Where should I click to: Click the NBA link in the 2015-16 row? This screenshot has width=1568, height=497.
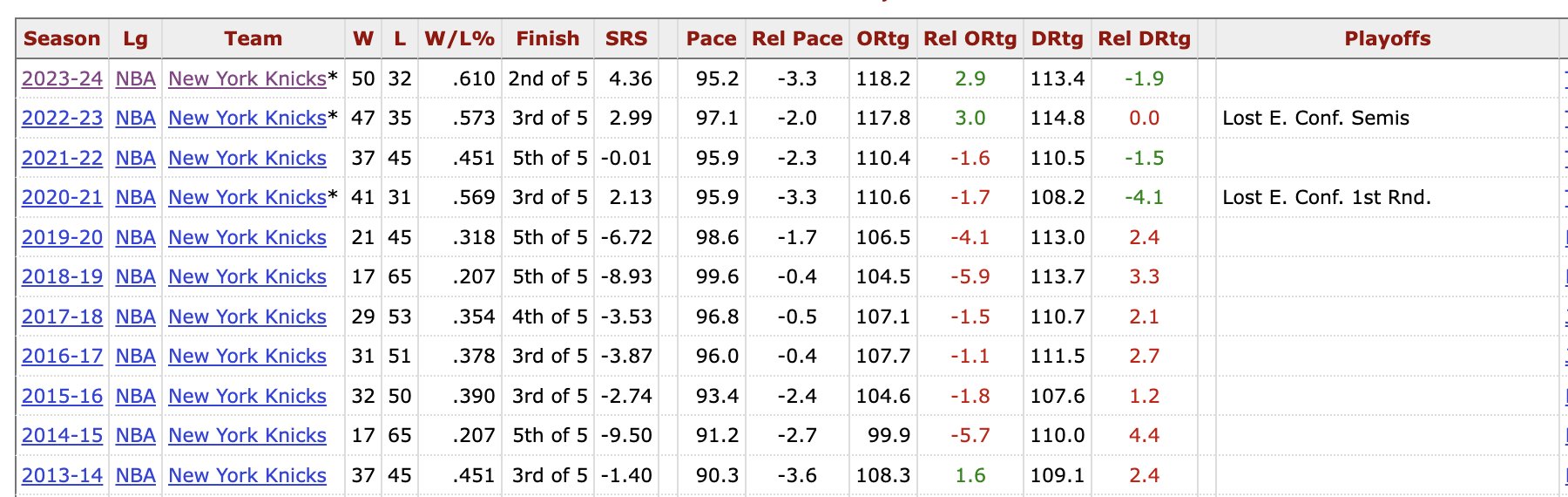click(x=135, y=397)
